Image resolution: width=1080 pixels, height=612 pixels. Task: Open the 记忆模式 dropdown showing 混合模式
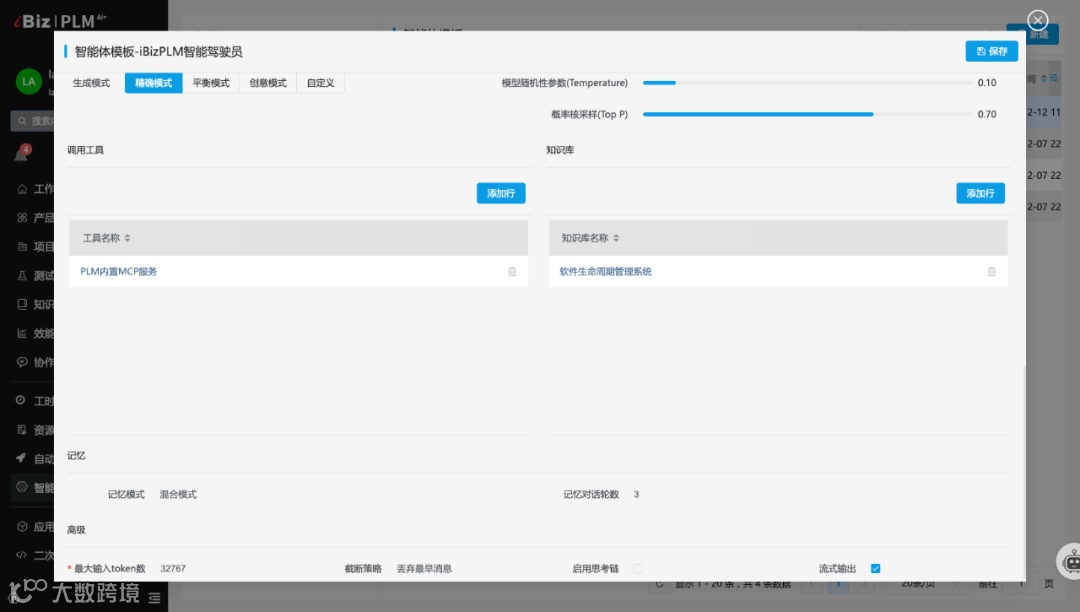pyautogui.click(x=178, y=494)
